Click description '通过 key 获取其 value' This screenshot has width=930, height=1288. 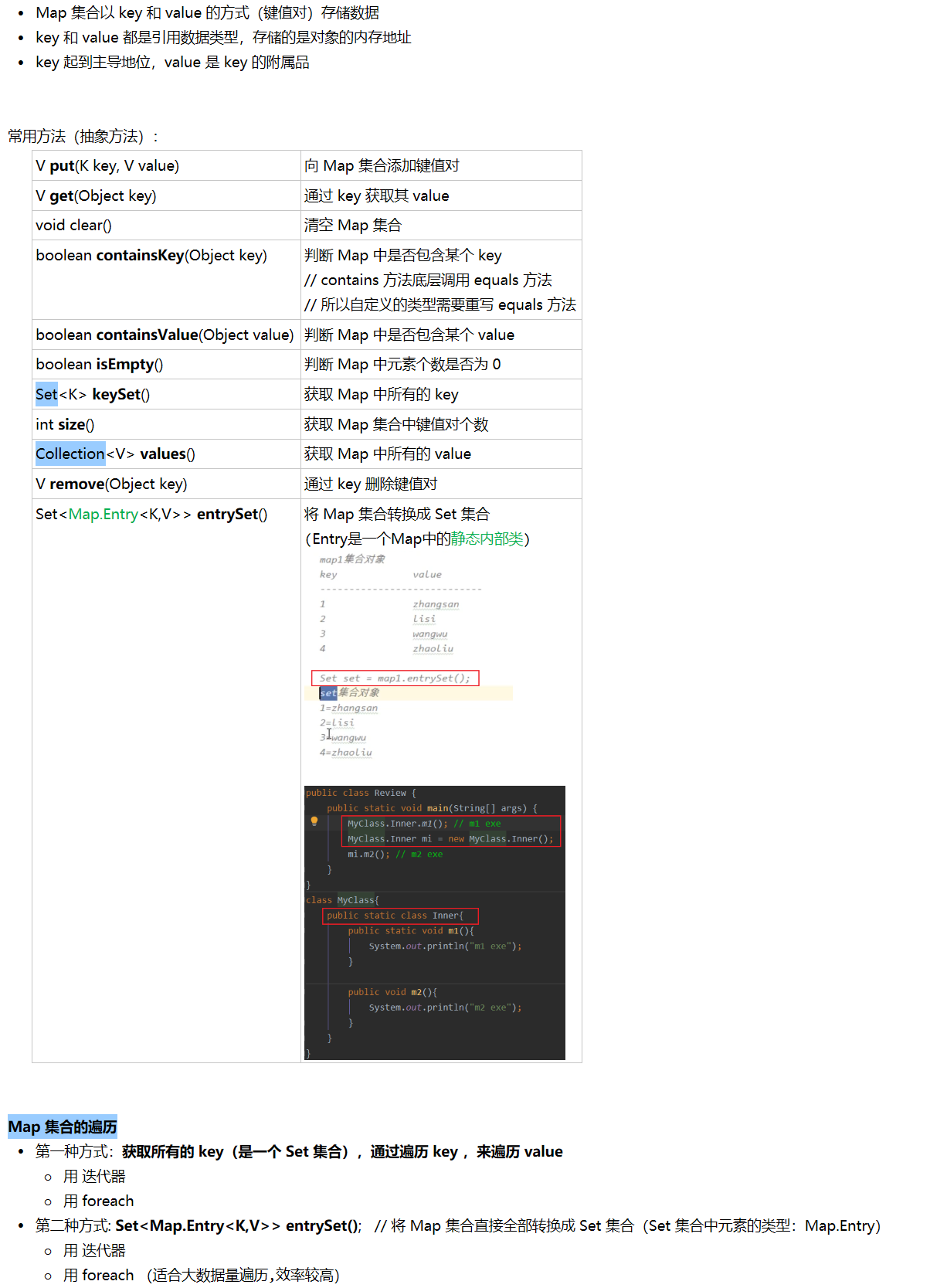coord(376,195)
